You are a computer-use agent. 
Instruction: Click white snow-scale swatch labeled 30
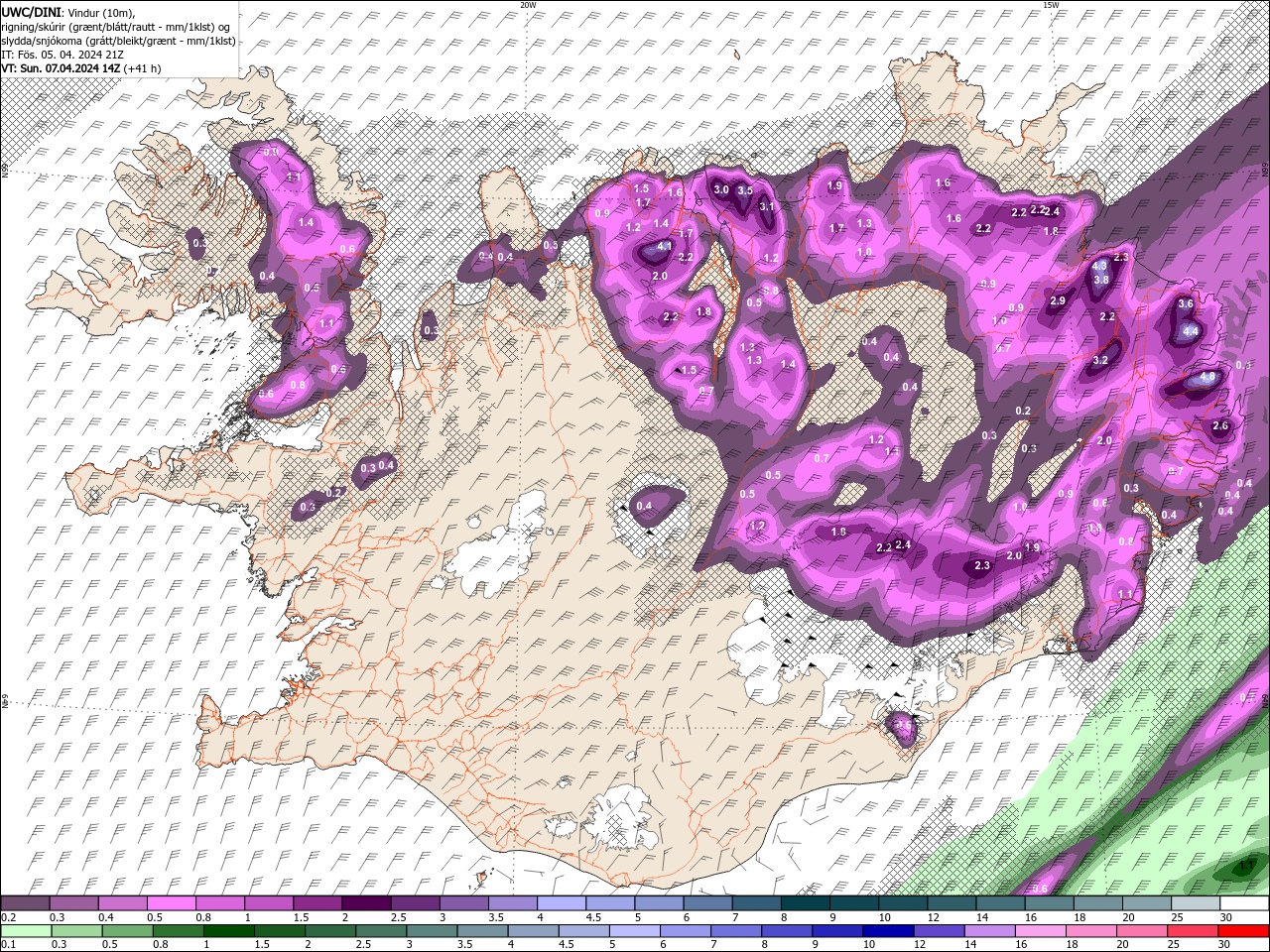[1244, 903]
